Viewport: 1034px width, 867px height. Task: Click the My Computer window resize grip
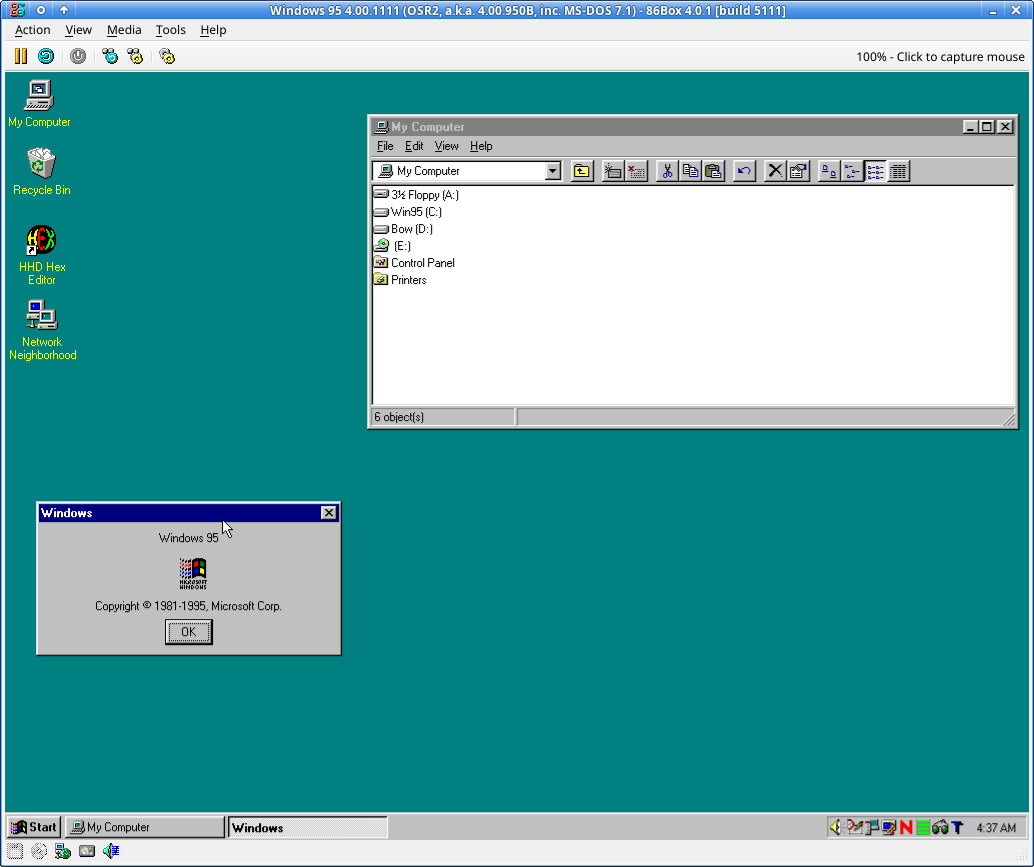pos(1009,419)
